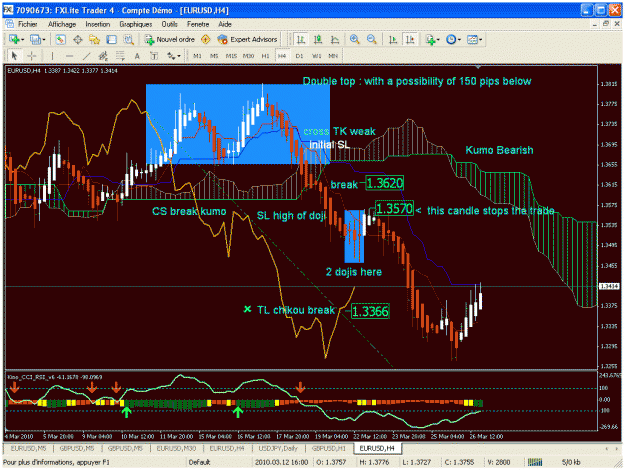Switch to USDJPY,Daily chart tab

(278, 448)
